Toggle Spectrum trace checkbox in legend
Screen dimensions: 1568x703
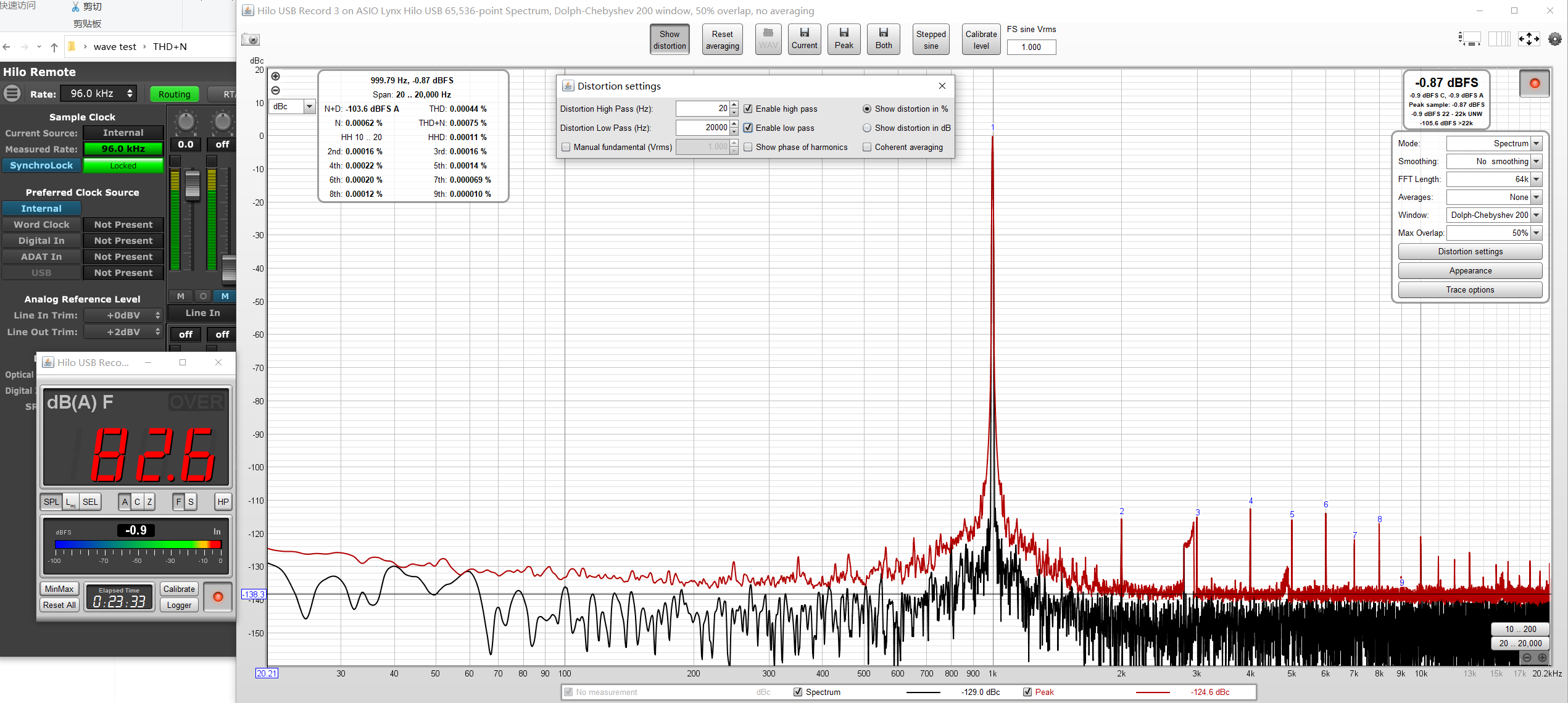(x=798, y=692)
